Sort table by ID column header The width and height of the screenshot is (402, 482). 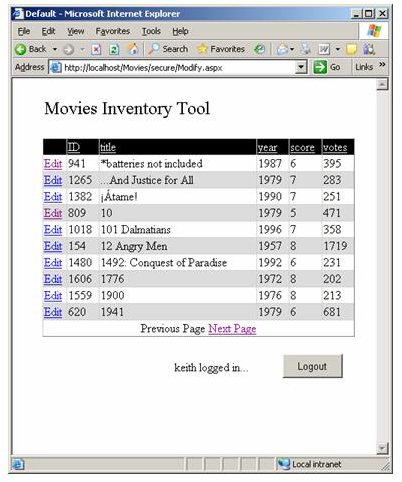click(74, 147)
